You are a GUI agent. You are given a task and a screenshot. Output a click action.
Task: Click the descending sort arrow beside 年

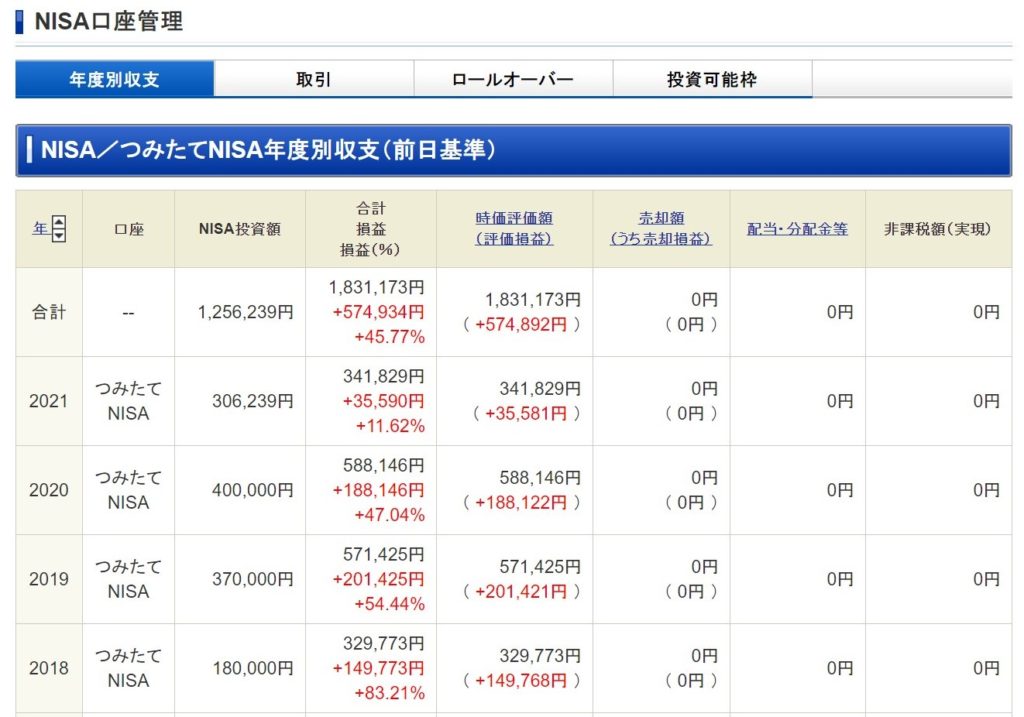click(x=59, y=235)
